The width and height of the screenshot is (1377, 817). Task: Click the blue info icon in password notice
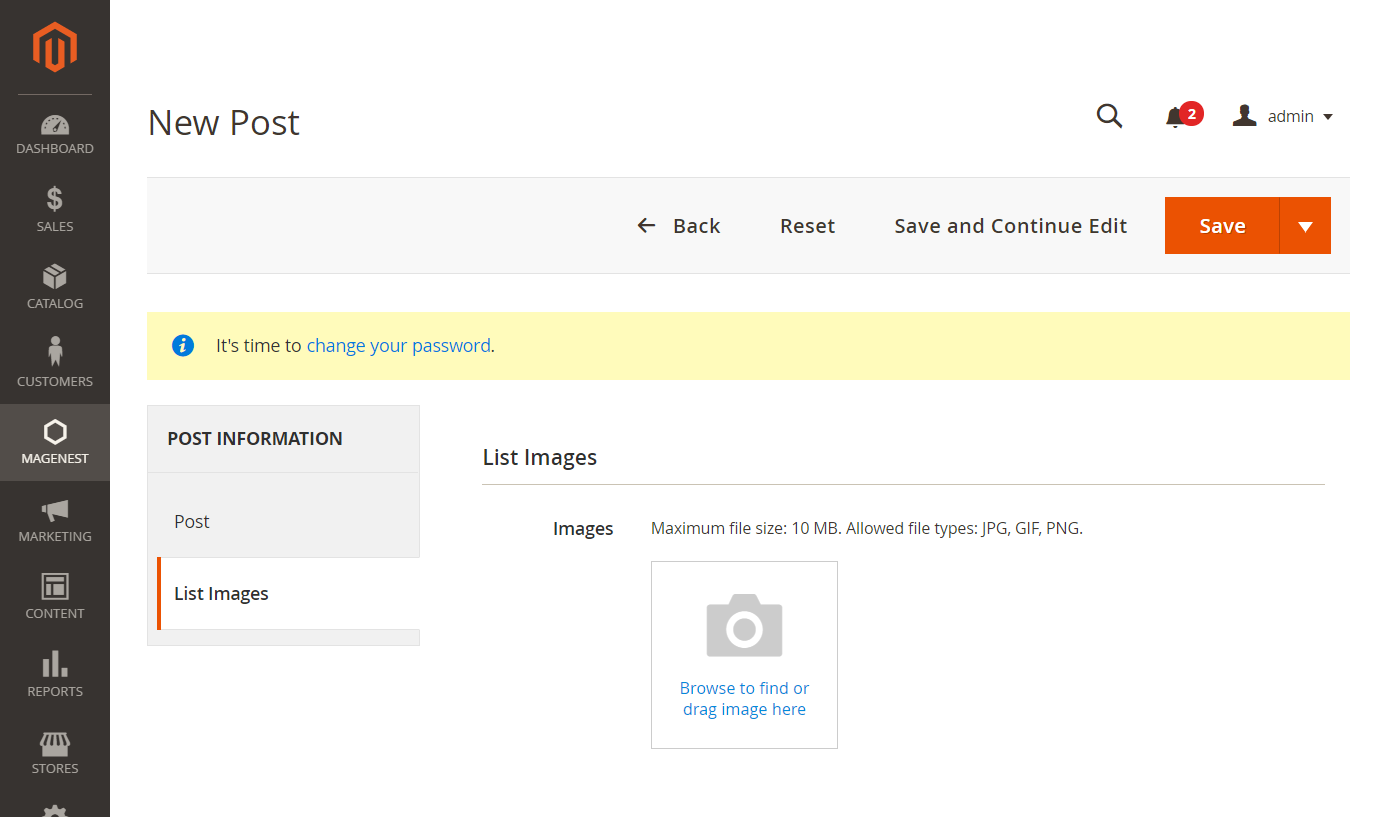pyautogui.click(x=183, y=345)
